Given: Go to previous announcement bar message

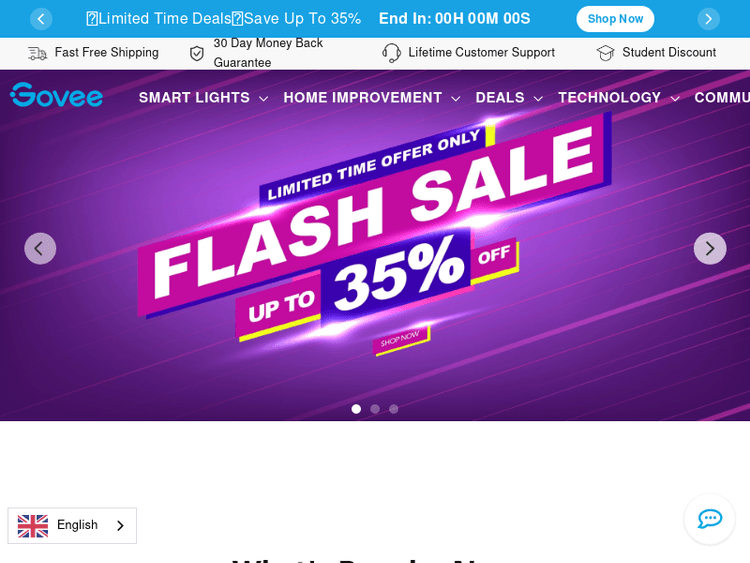Looking at the screenshot, I should (x=41, y=19).
